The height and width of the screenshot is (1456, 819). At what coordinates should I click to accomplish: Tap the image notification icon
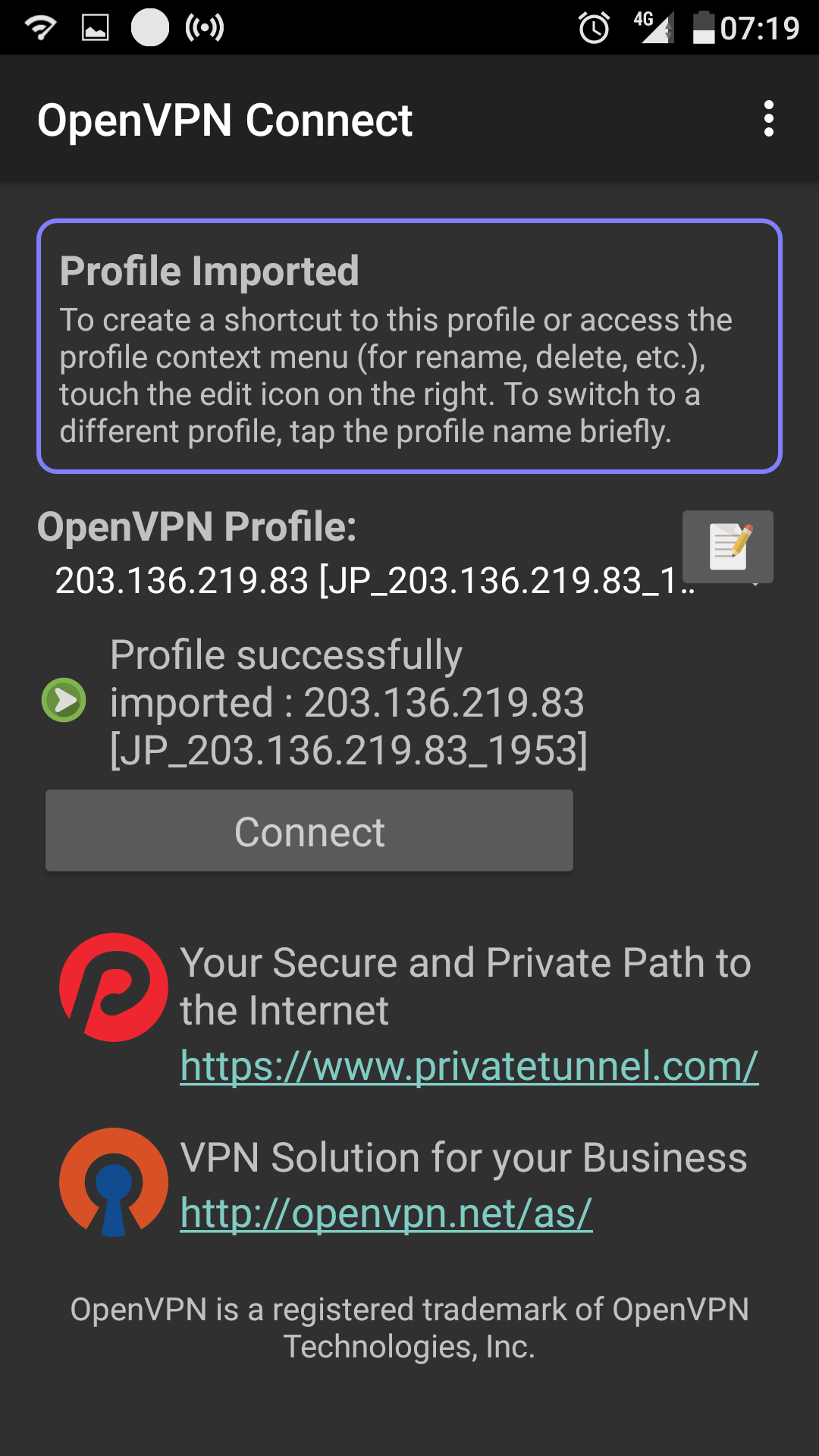pos(96,28)
